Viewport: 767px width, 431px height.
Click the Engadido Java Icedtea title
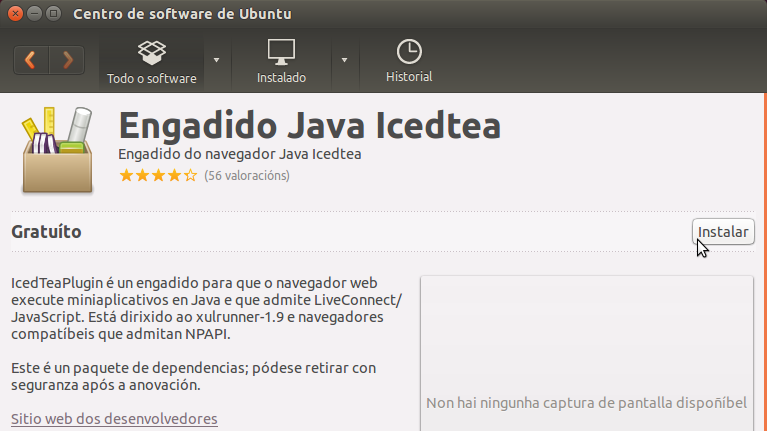pyautogui.click(x=310, y=125)
